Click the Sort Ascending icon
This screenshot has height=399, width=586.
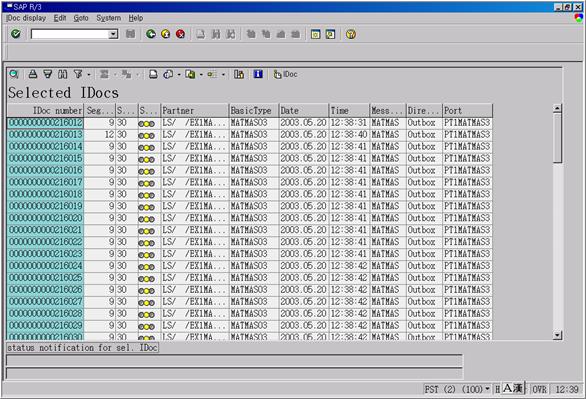tap(33, 74)
